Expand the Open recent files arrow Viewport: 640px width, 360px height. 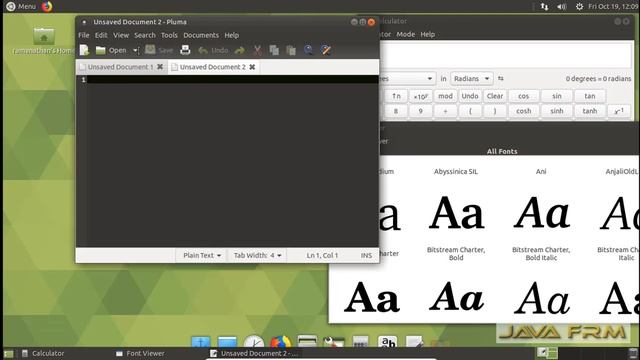pos(135,50)
